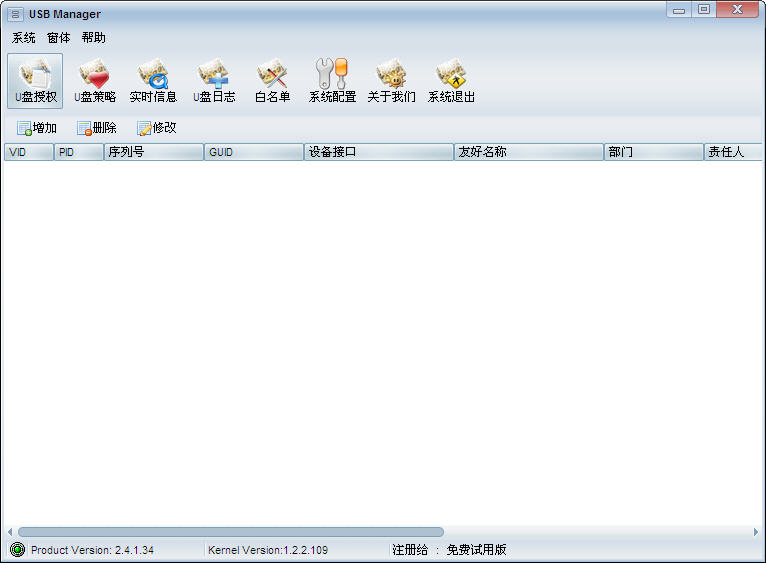The image size is (766, 563).
Task: Open the 系统 menu
Action: point(24,38)
